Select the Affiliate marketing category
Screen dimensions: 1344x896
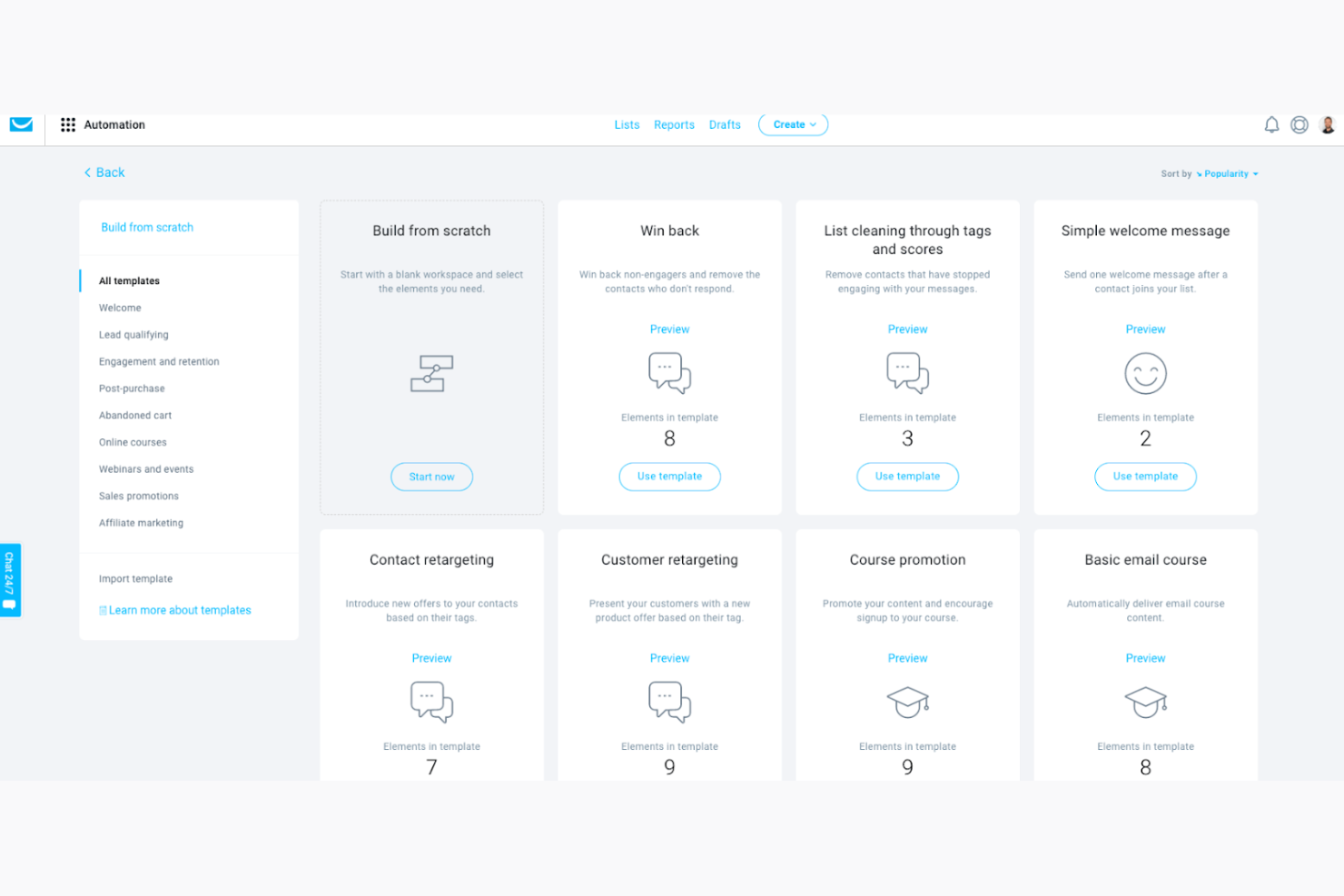click(x=141, y=523)
